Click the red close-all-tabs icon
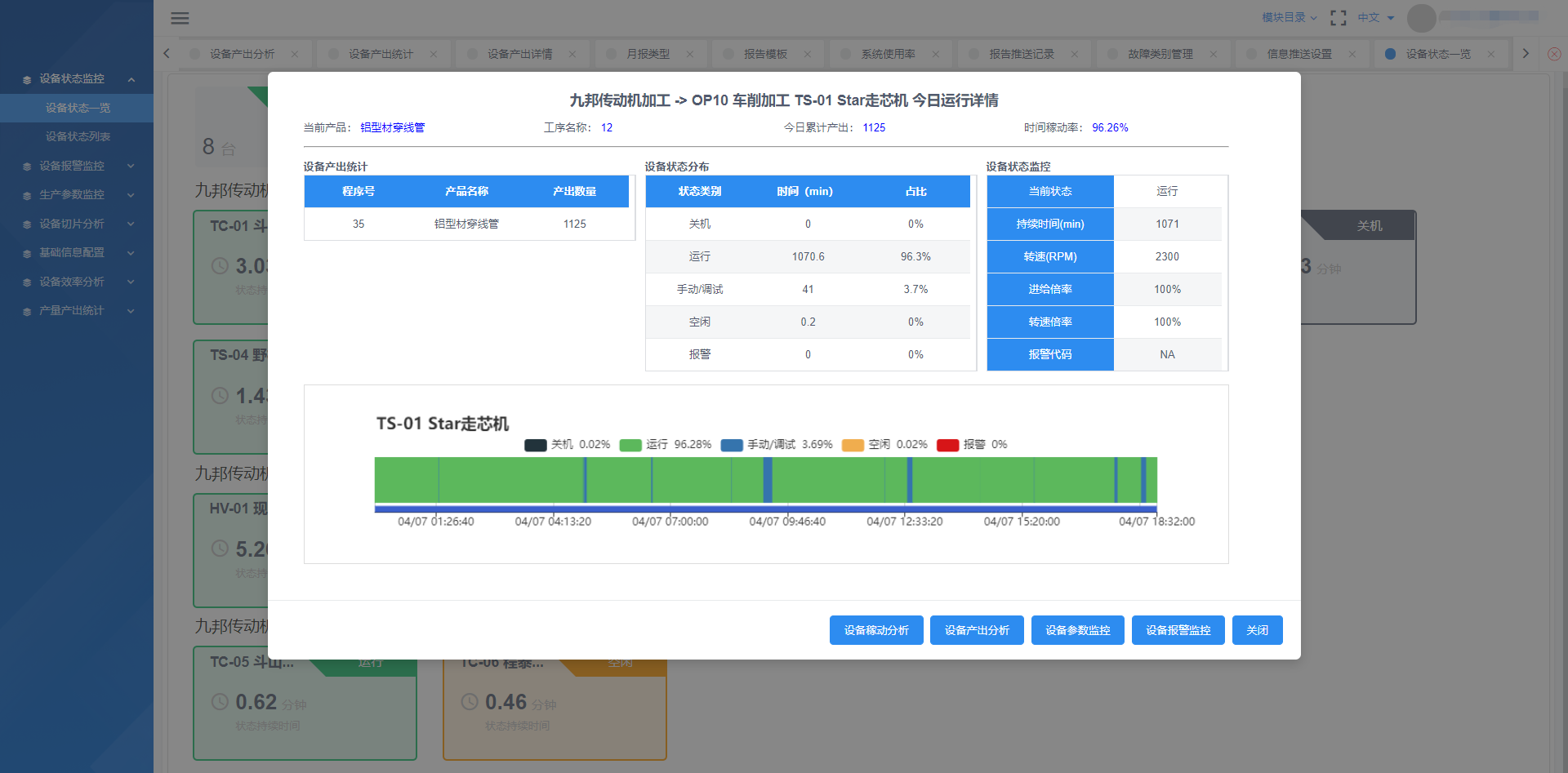1568x773 pixels. coord(1554,54)
